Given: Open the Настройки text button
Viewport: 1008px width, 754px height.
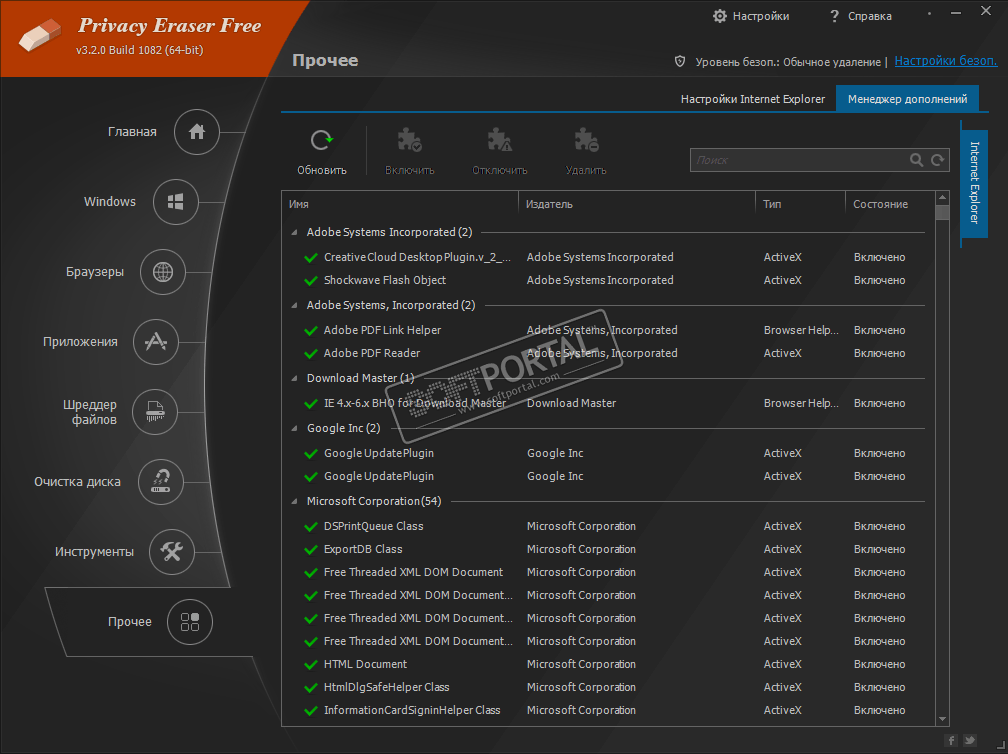Looking at the screenshot, I should tap(760, 16).
